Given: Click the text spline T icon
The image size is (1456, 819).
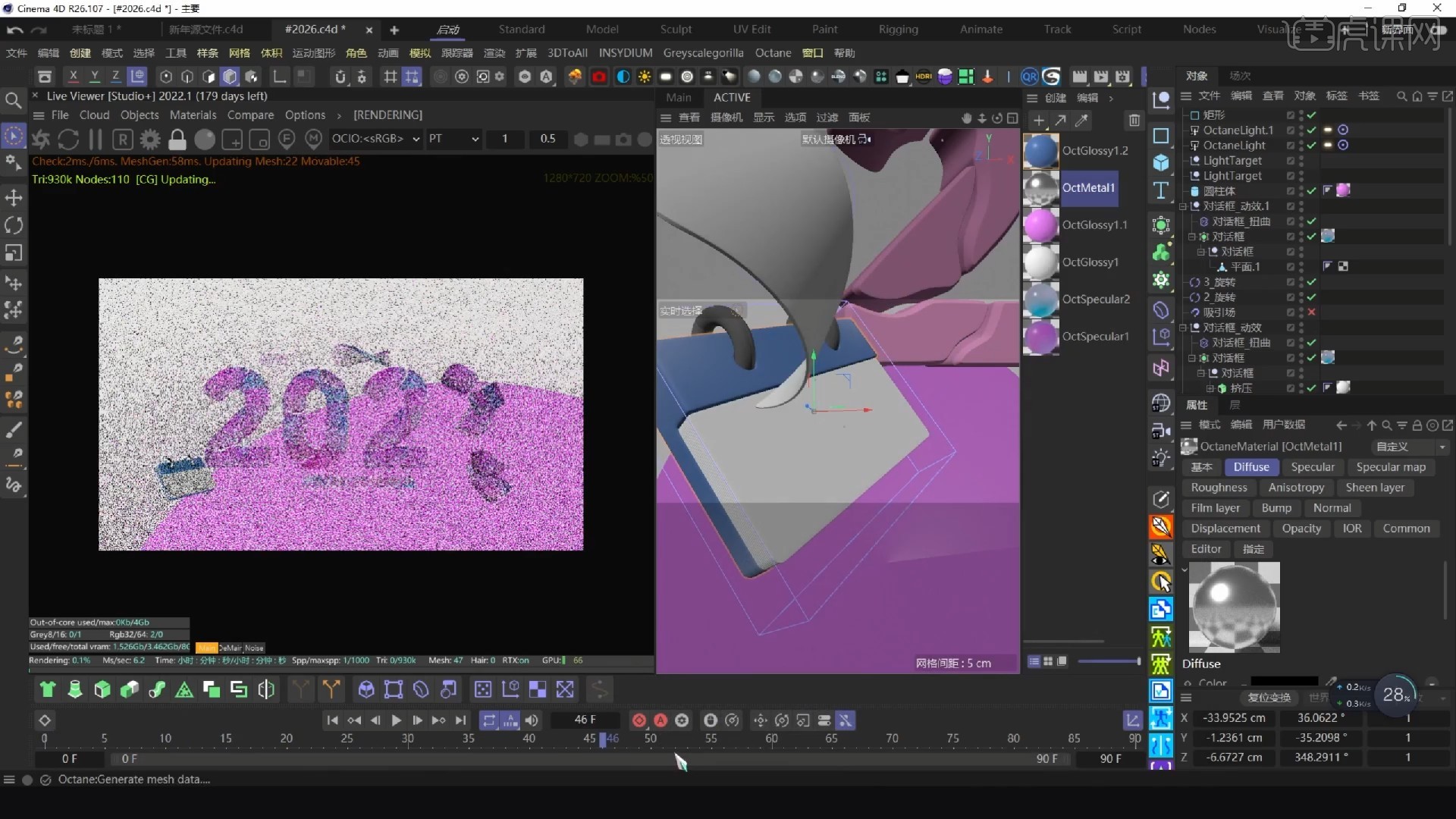Looking at the screenshot, I should pos(1160,190).
